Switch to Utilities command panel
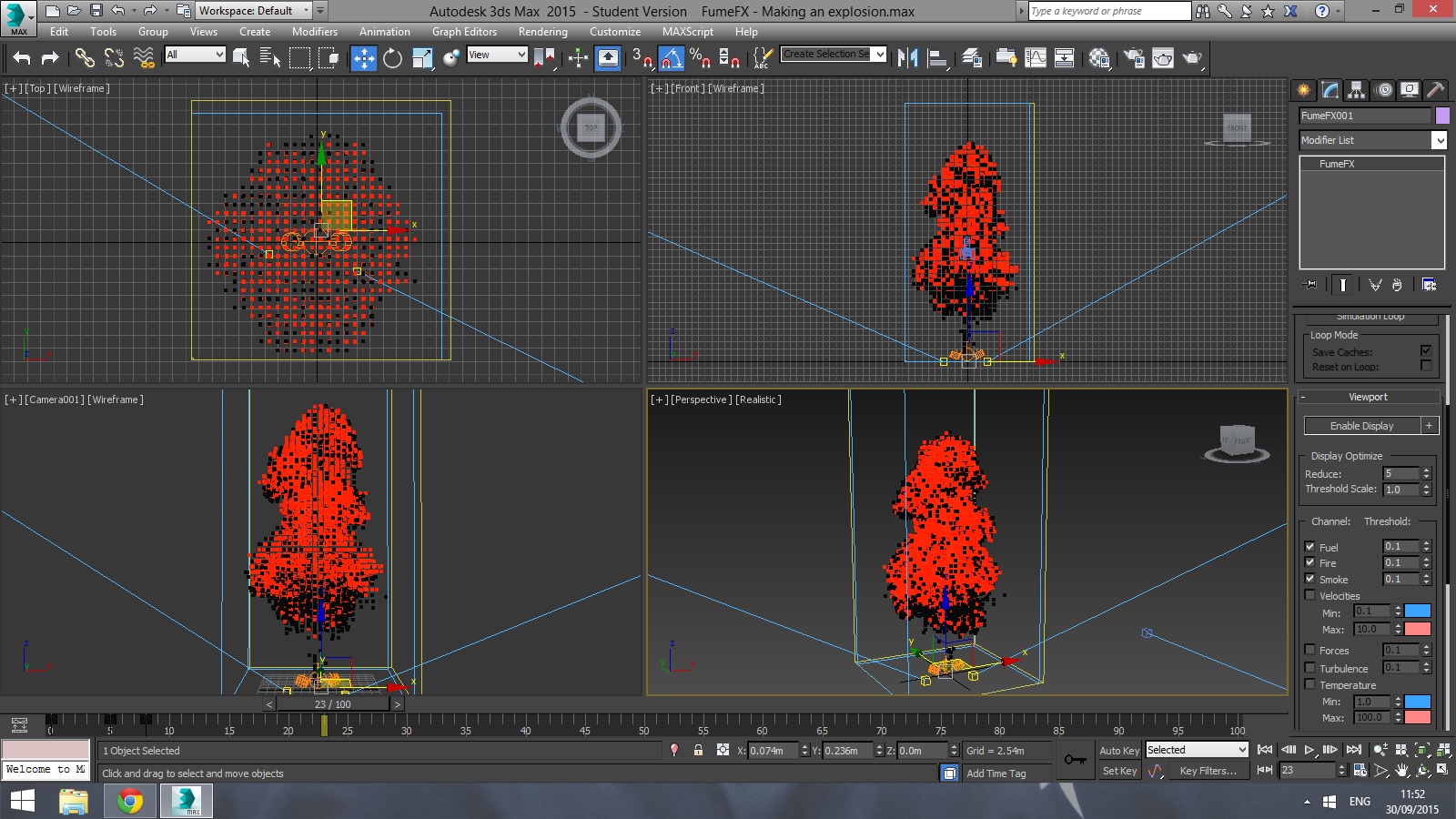The image size is (1456, 819). pyautogui.click(x=1436, y=90)
